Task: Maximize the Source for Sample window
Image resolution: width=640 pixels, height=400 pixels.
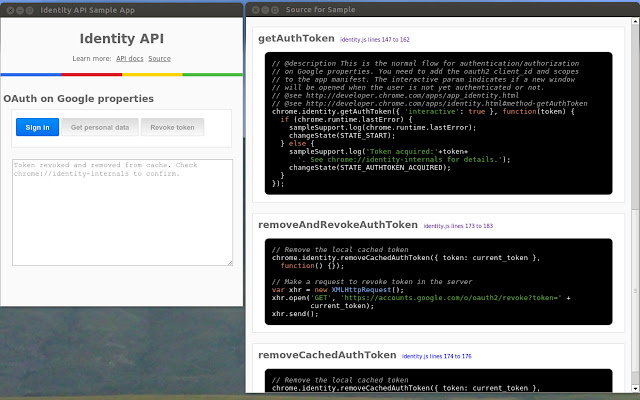Action: (x=275, y=10)
